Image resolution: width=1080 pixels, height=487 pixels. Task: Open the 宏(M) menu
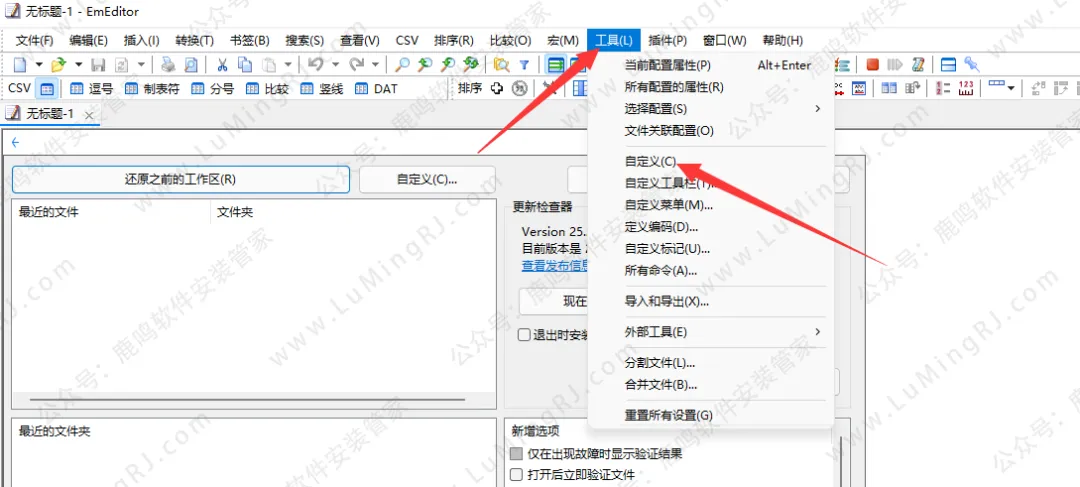point(563,41)
